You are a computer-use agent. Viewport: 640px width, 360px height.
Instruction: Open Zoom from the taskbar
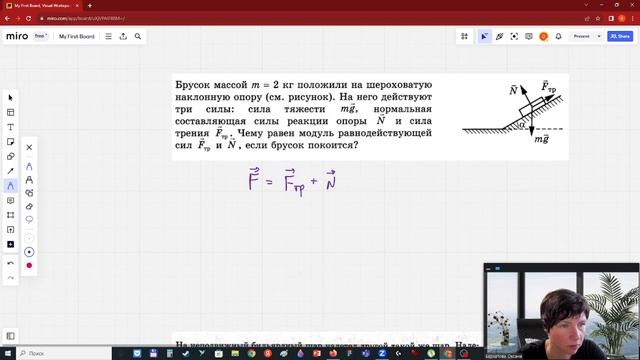point(382,353)
